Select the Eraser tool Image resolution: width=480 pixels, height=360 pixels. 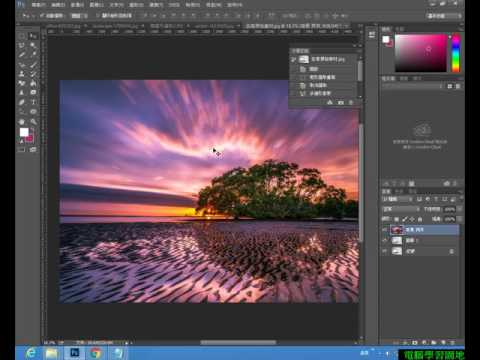coord(22,83)
